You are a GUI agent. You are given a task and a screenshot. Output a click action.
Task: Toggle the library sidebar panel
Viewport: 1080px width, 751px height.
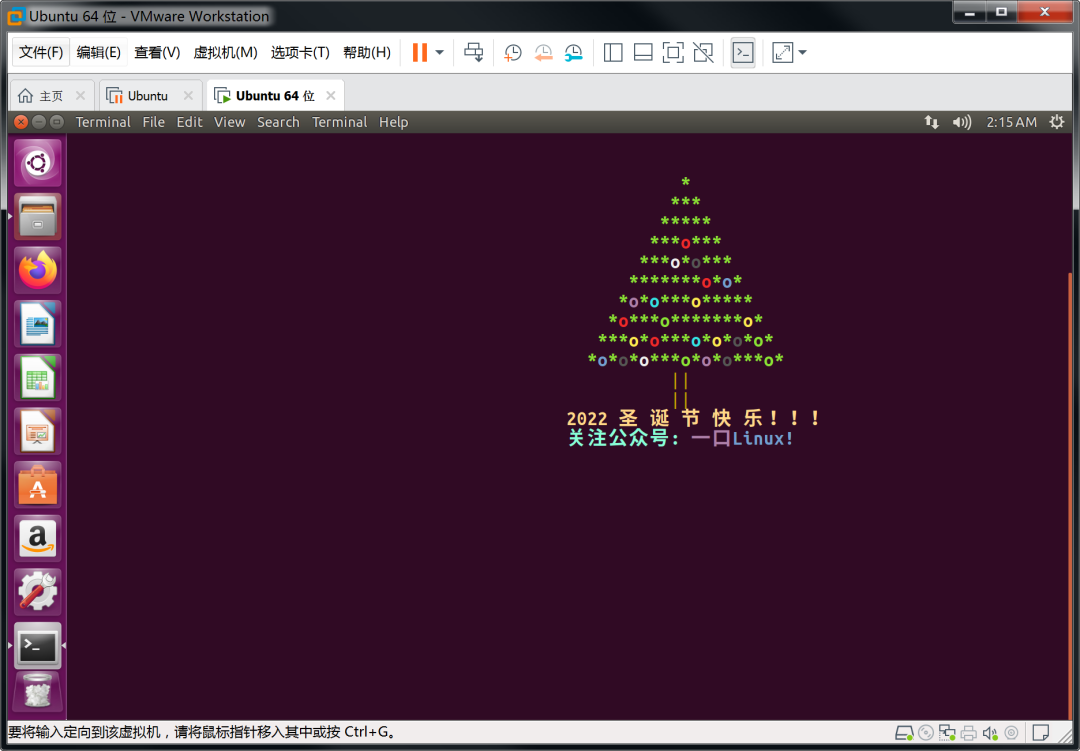(612, 52)
